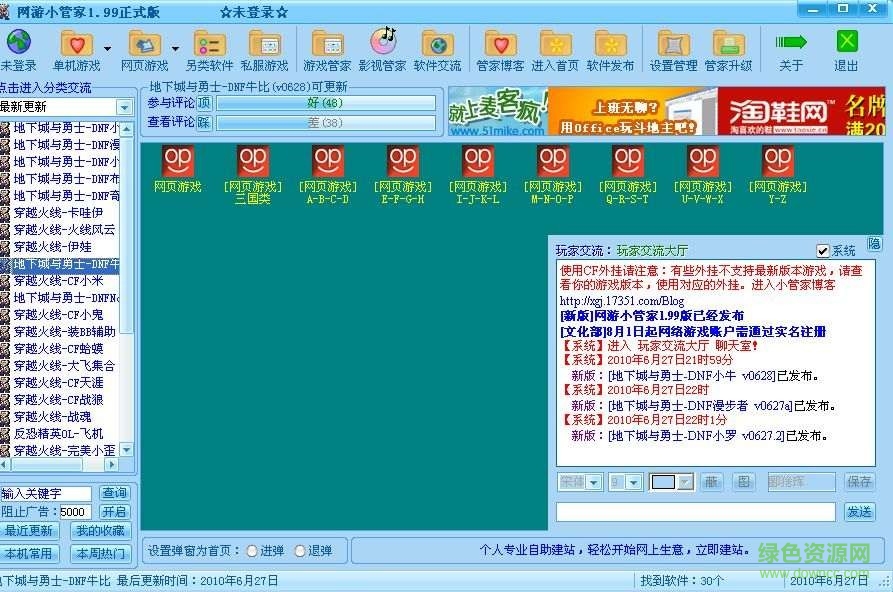Click the 差 (38) rating bar
893x592 pixels.
point(326,123)
